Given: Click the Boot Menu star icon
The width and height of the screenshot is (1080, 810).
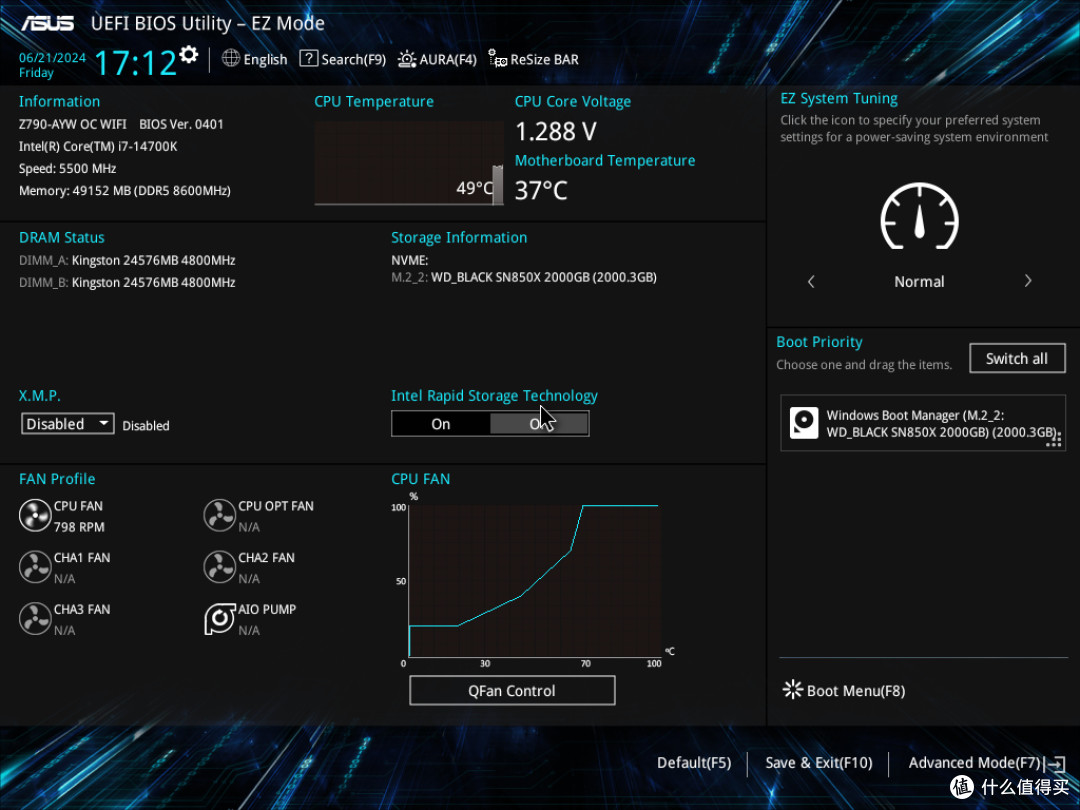Looking at the screenshot, I should [792, 689].
